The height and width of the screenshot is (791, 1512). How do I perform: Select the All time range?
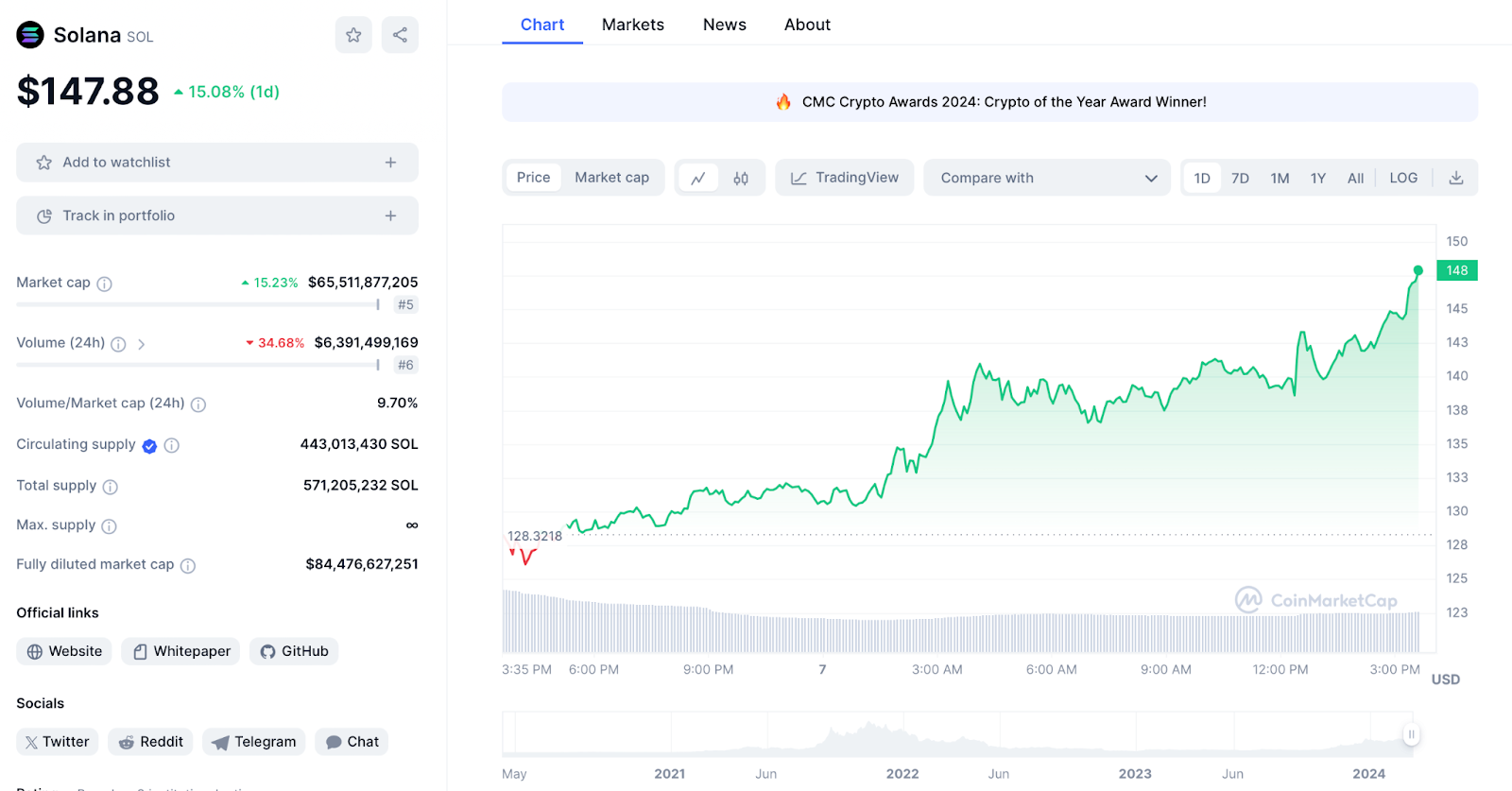(1355, 178)
